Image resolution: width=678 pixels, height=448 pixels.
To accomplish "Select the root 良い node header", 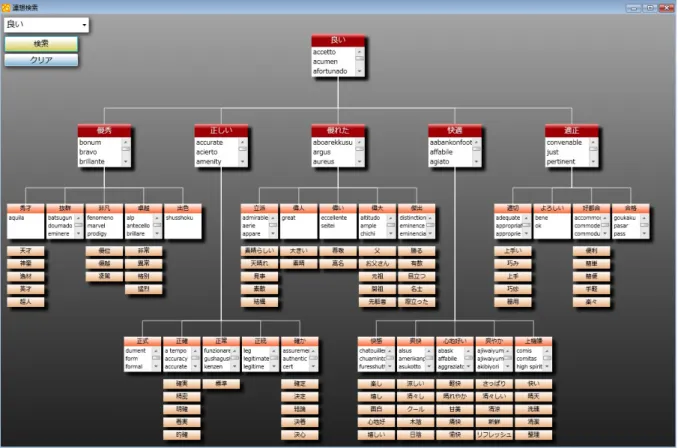I will pos(338,40).
